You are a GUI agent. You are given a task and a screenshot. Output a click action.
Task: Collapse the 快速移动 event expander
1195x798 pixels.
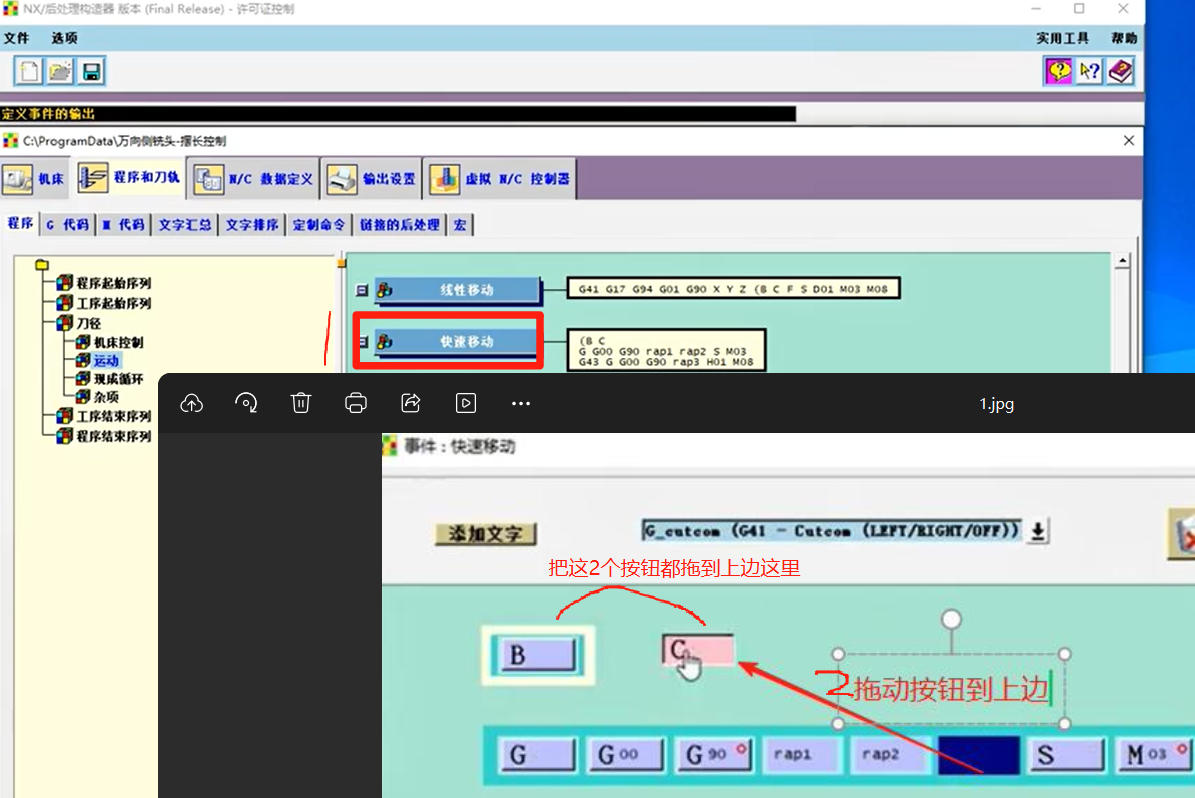point(364,342)
